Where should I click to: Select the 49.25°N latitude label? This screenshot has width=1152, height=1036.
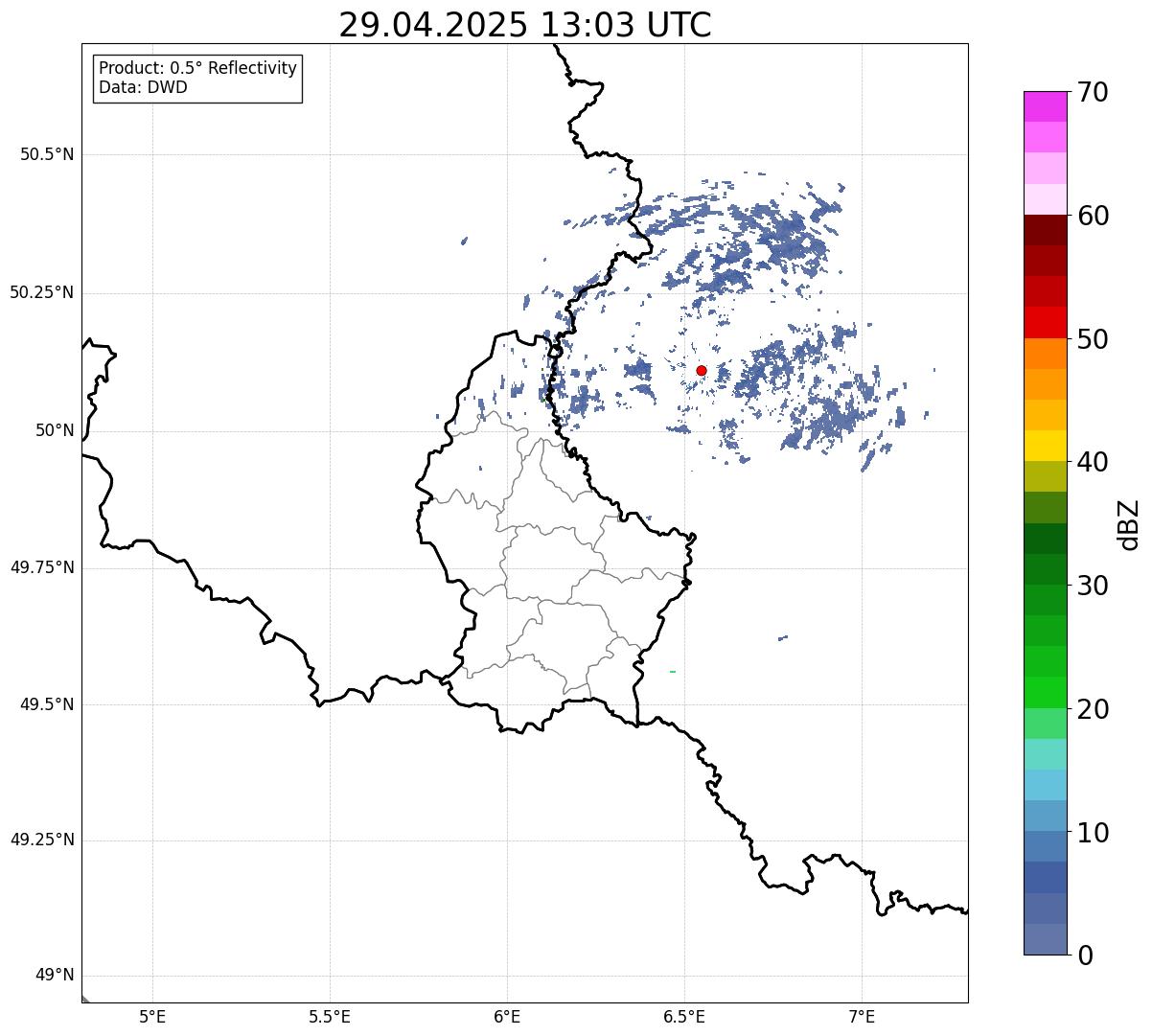point(41,840)
